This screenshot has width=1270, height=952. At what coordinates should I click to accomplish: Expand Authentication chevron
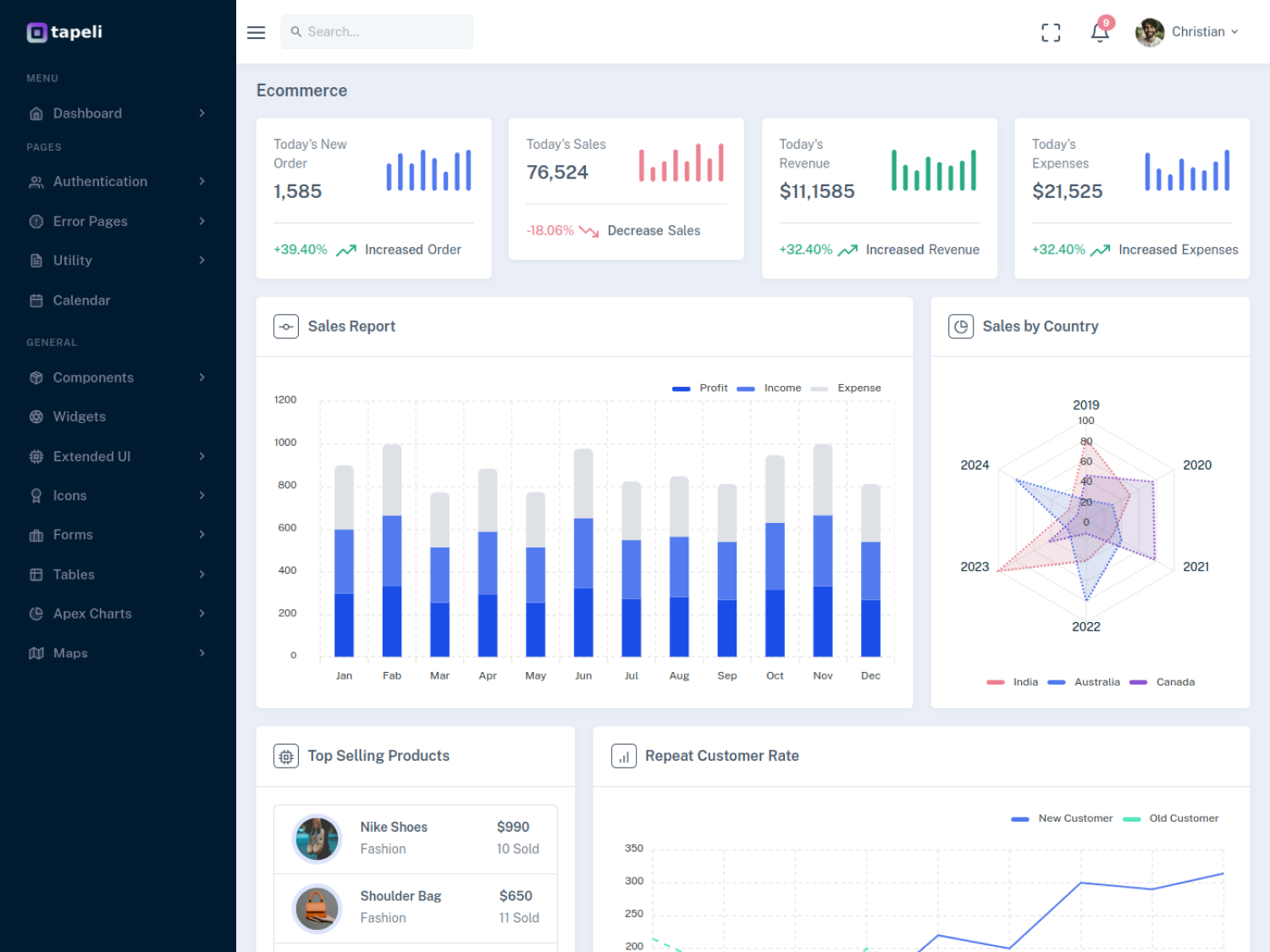202,182
